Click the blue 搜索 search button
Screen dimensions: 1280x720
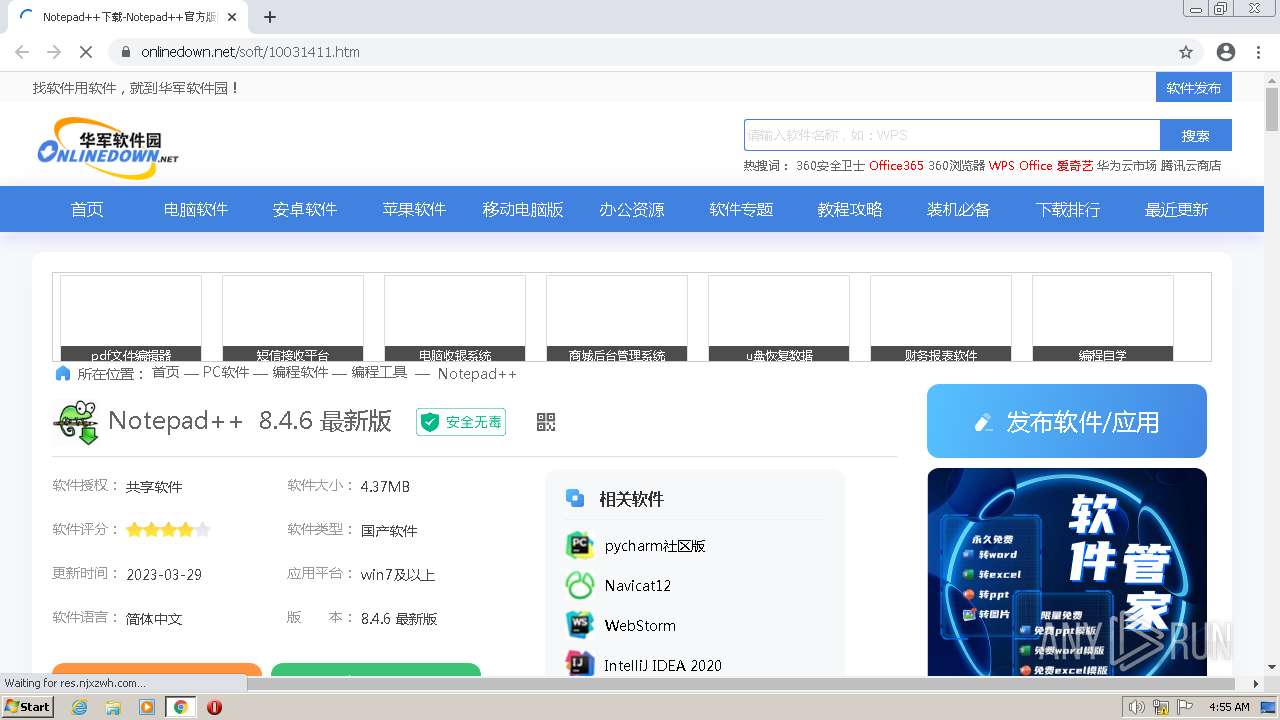[1196, 135]
